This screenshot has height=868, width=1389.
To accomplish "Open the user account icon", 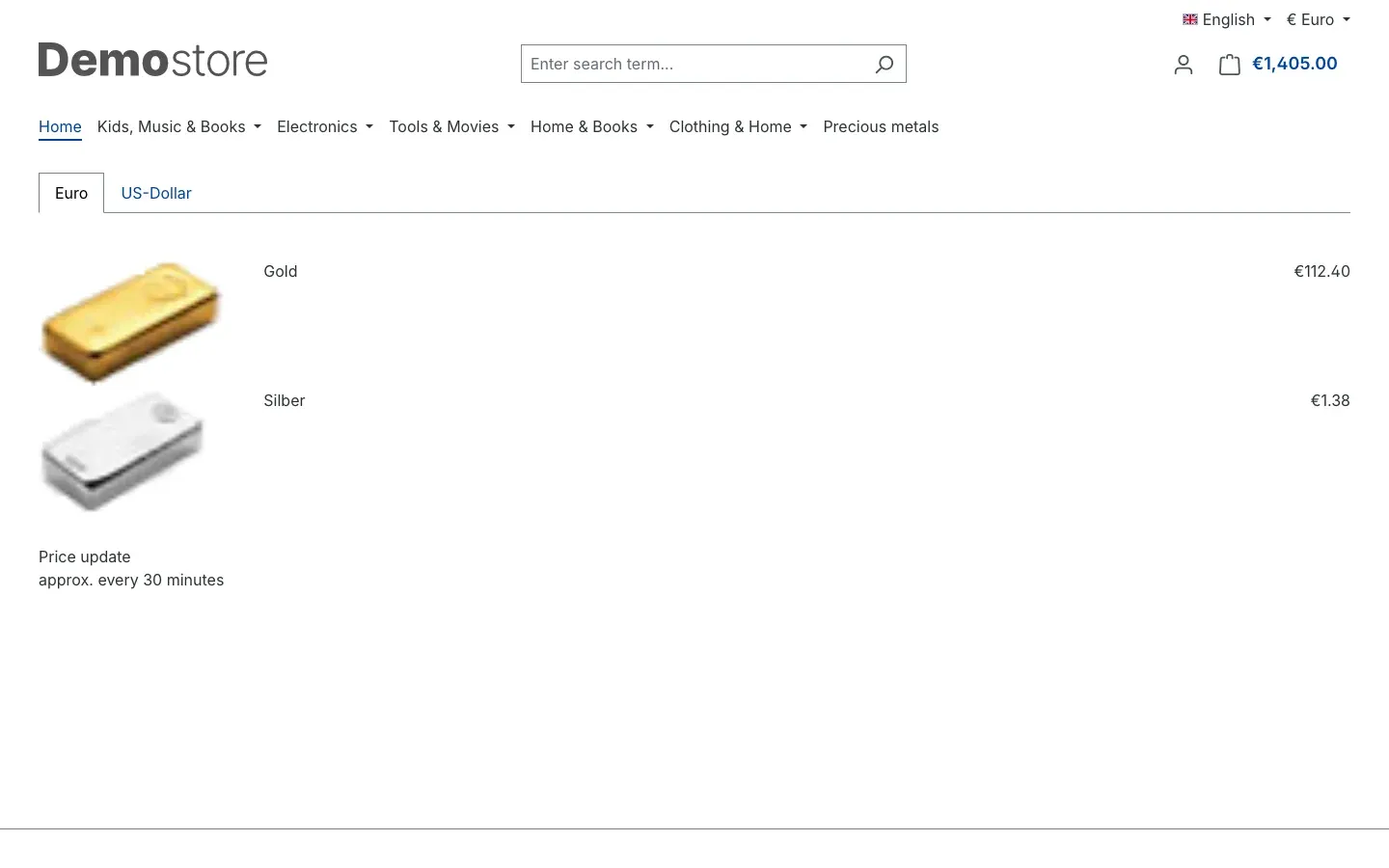I will 1184,65.
